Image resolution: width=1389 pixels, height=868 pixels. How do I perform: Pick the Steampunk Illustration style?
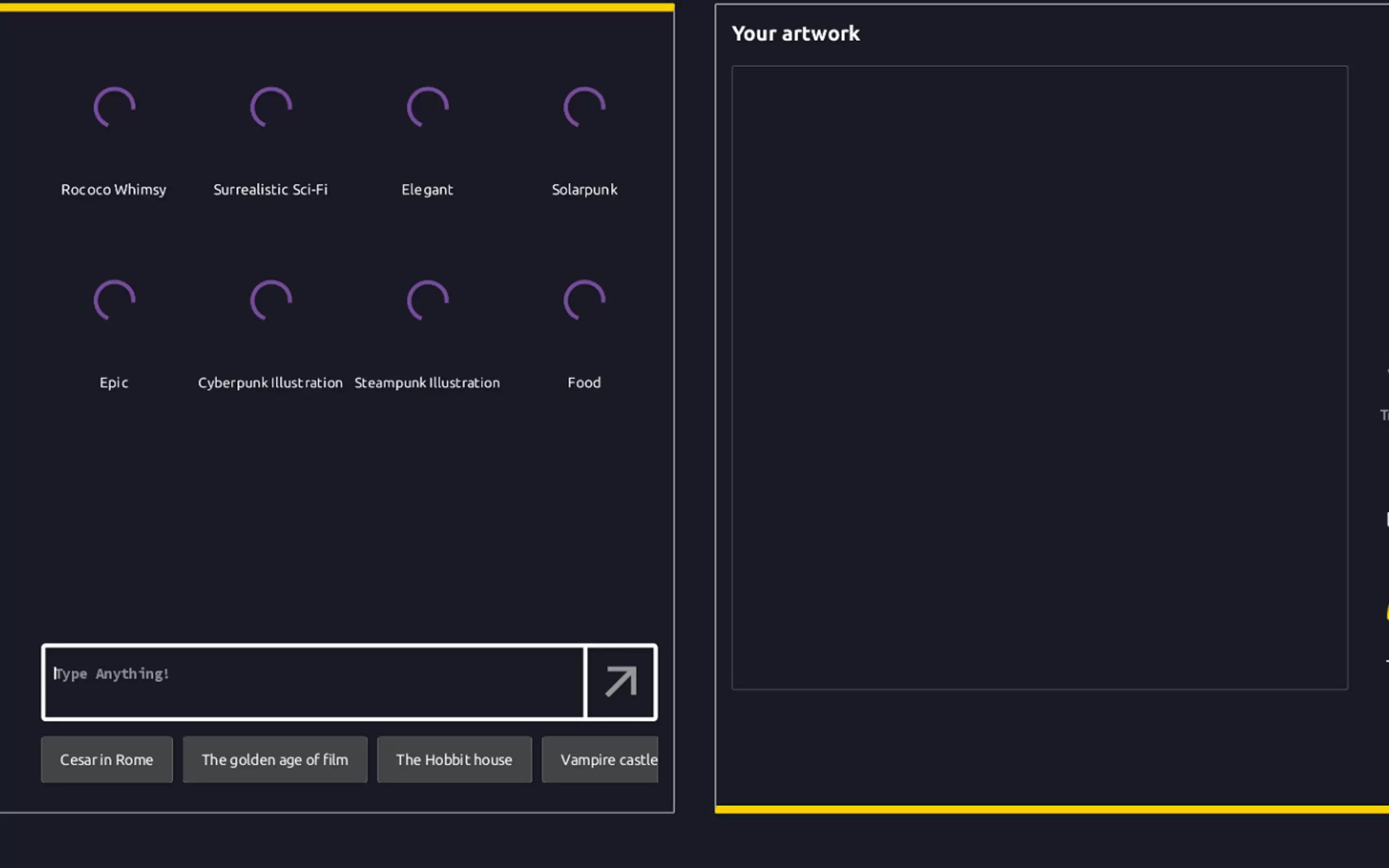click(x=428, y=300)
